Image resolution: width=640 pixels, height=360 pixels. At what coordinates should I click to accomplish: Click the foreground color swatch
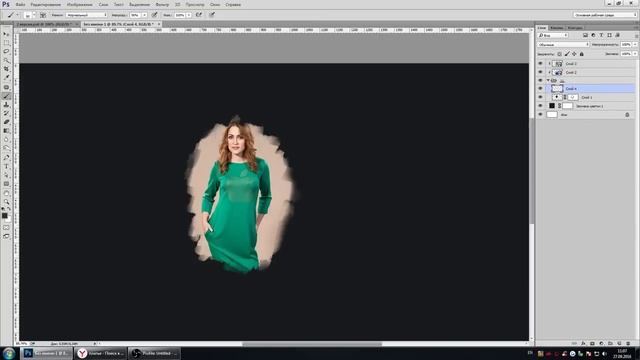point(4,216)
